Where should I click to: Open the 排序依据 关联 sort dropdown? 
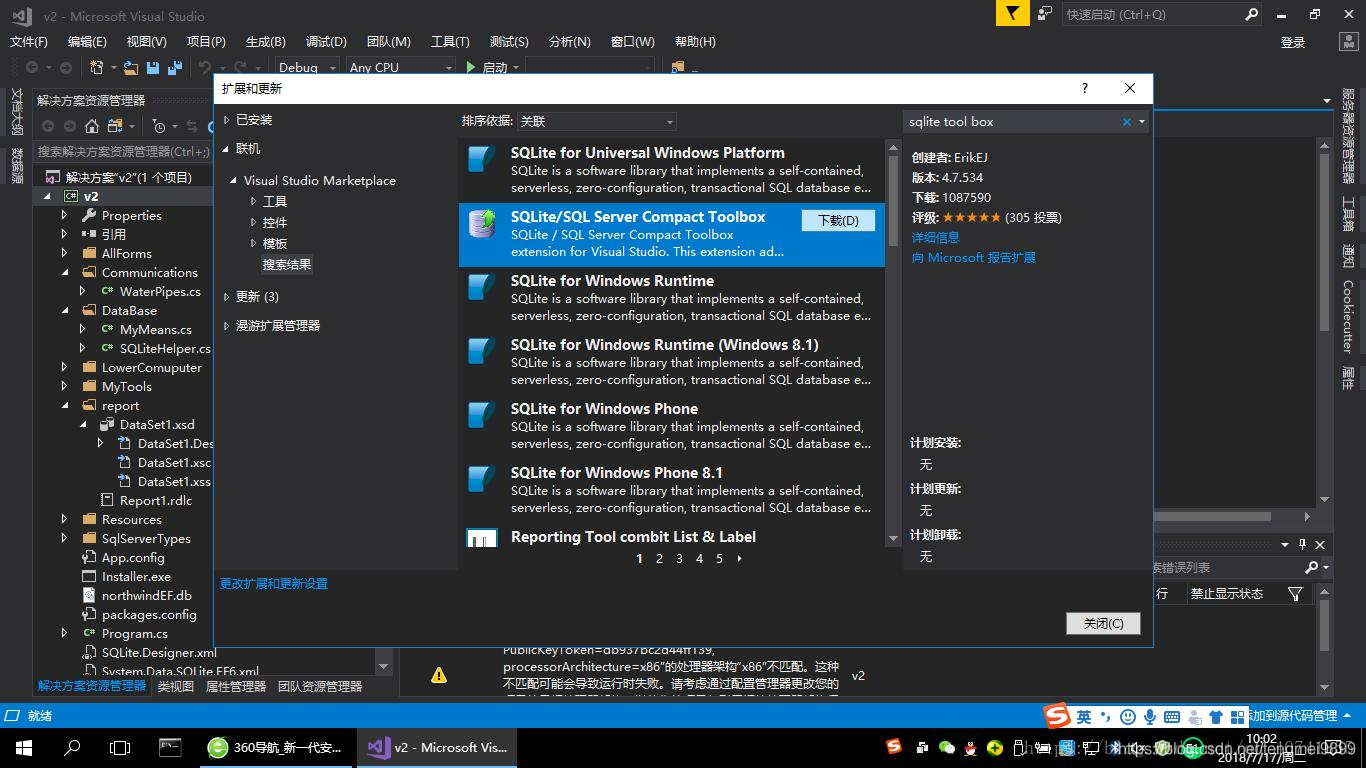point(596,121)
